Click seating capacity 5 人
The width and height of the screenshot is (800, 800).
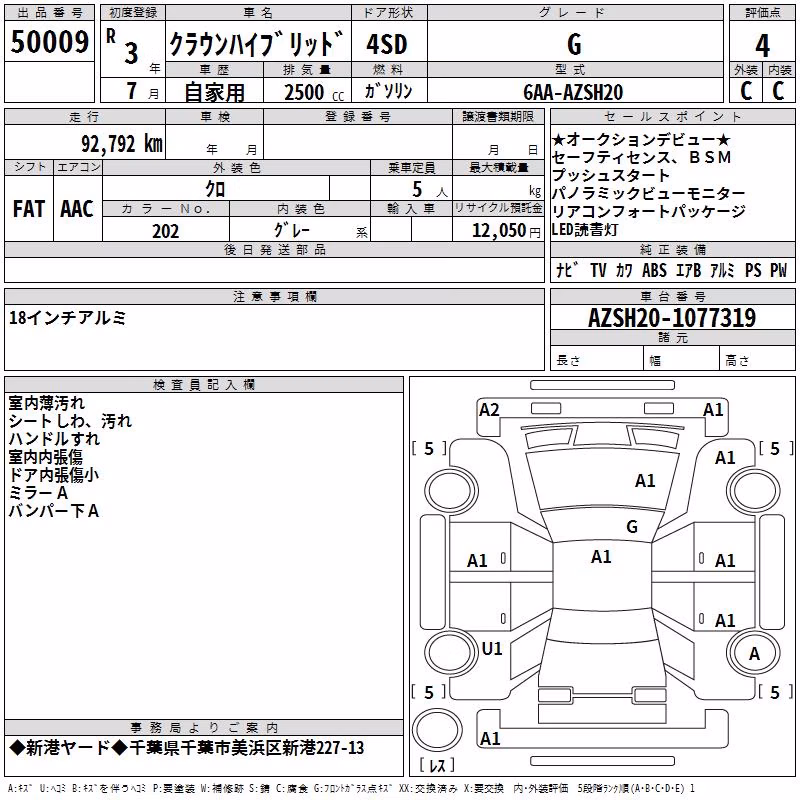pyautogui.click(x=430, y=190)
